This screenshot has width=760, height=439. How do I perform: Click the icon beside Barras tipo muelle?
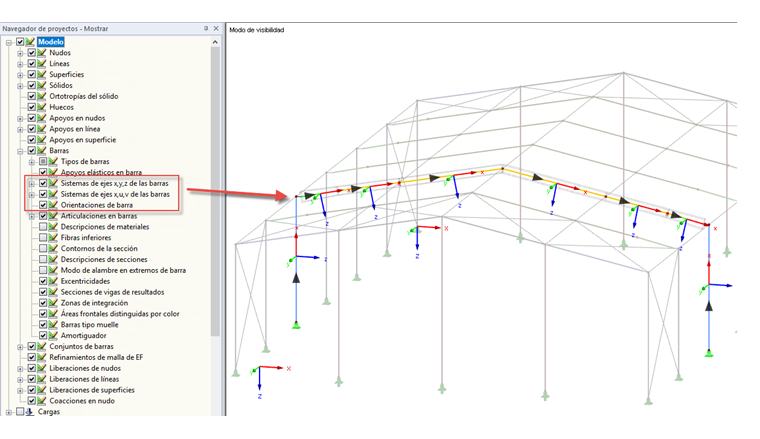(53, 325)
